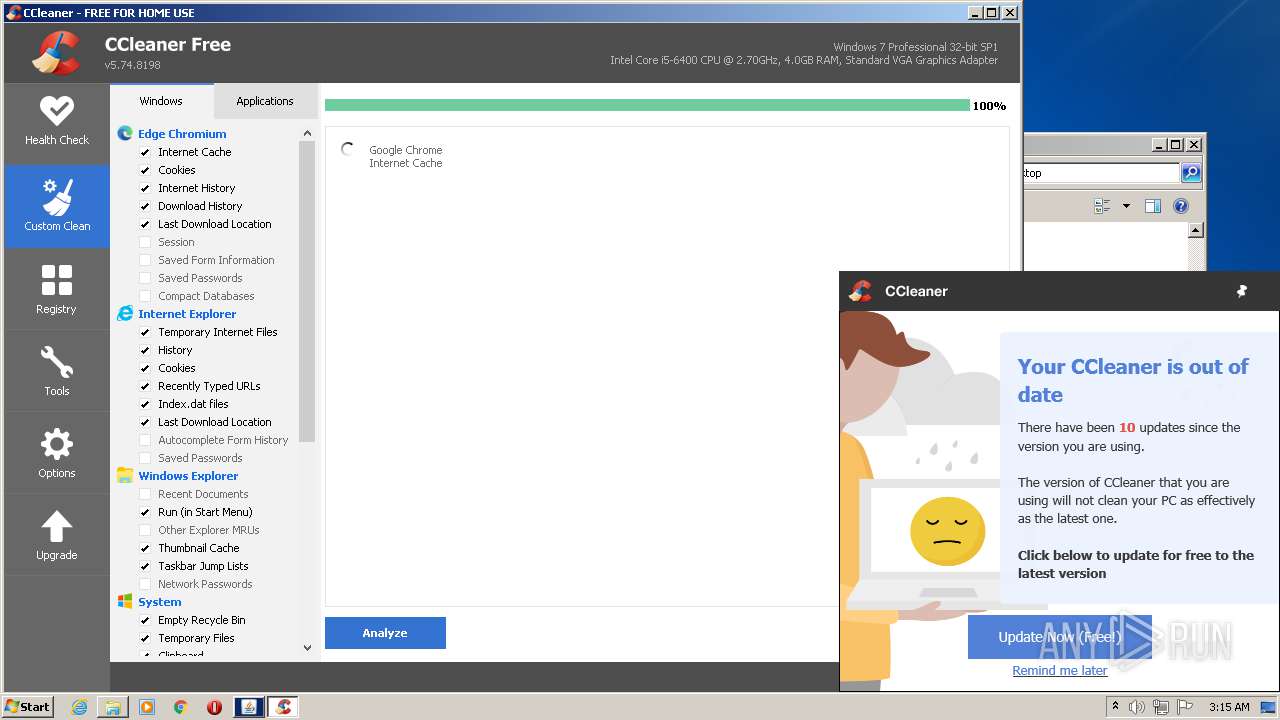
Task: Open Google Chrome from the taskbar
Action: click(x=180, y=707)
